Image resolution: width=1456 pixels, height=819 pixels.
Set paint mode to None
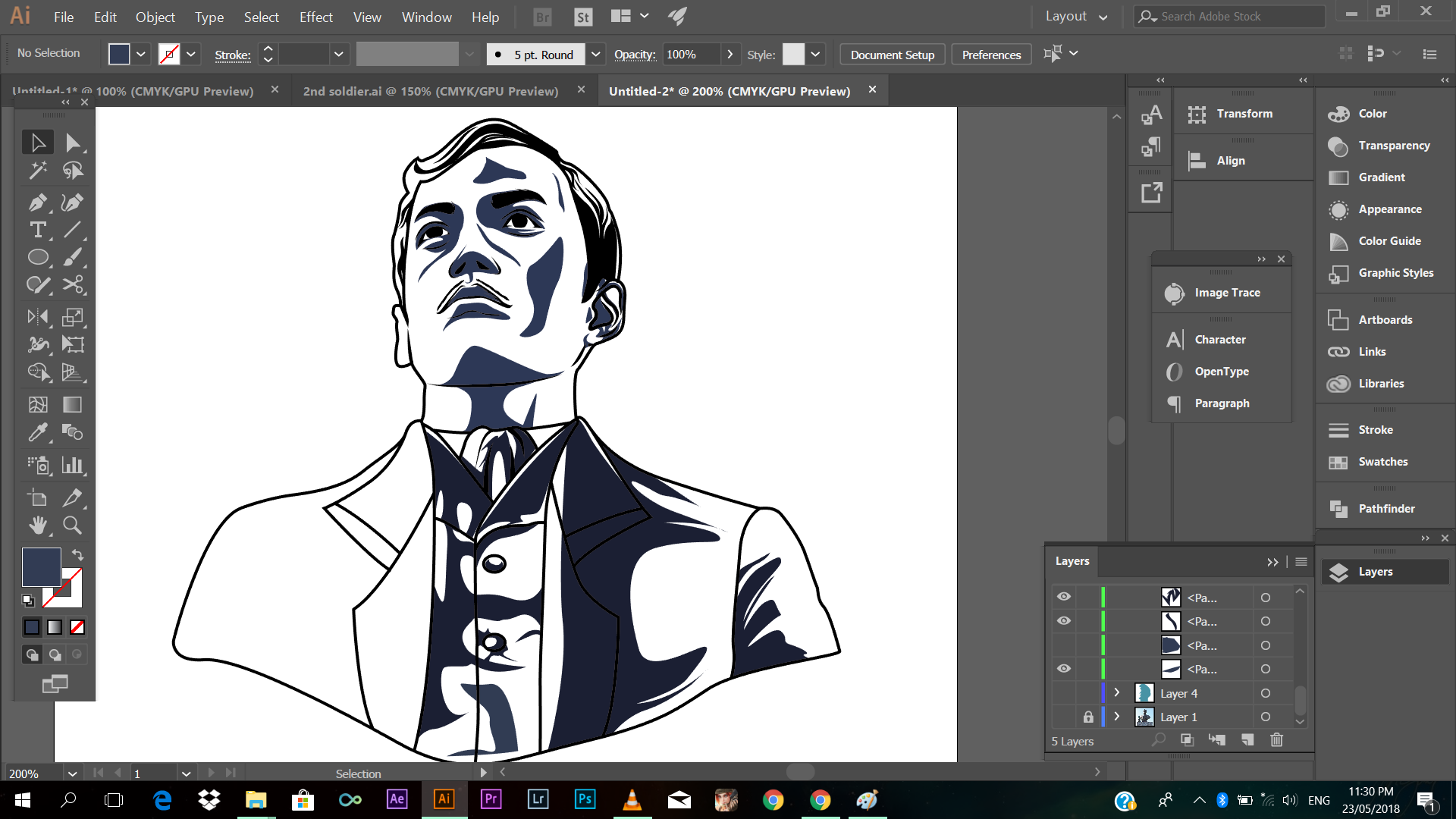click(x=77, y=627)
